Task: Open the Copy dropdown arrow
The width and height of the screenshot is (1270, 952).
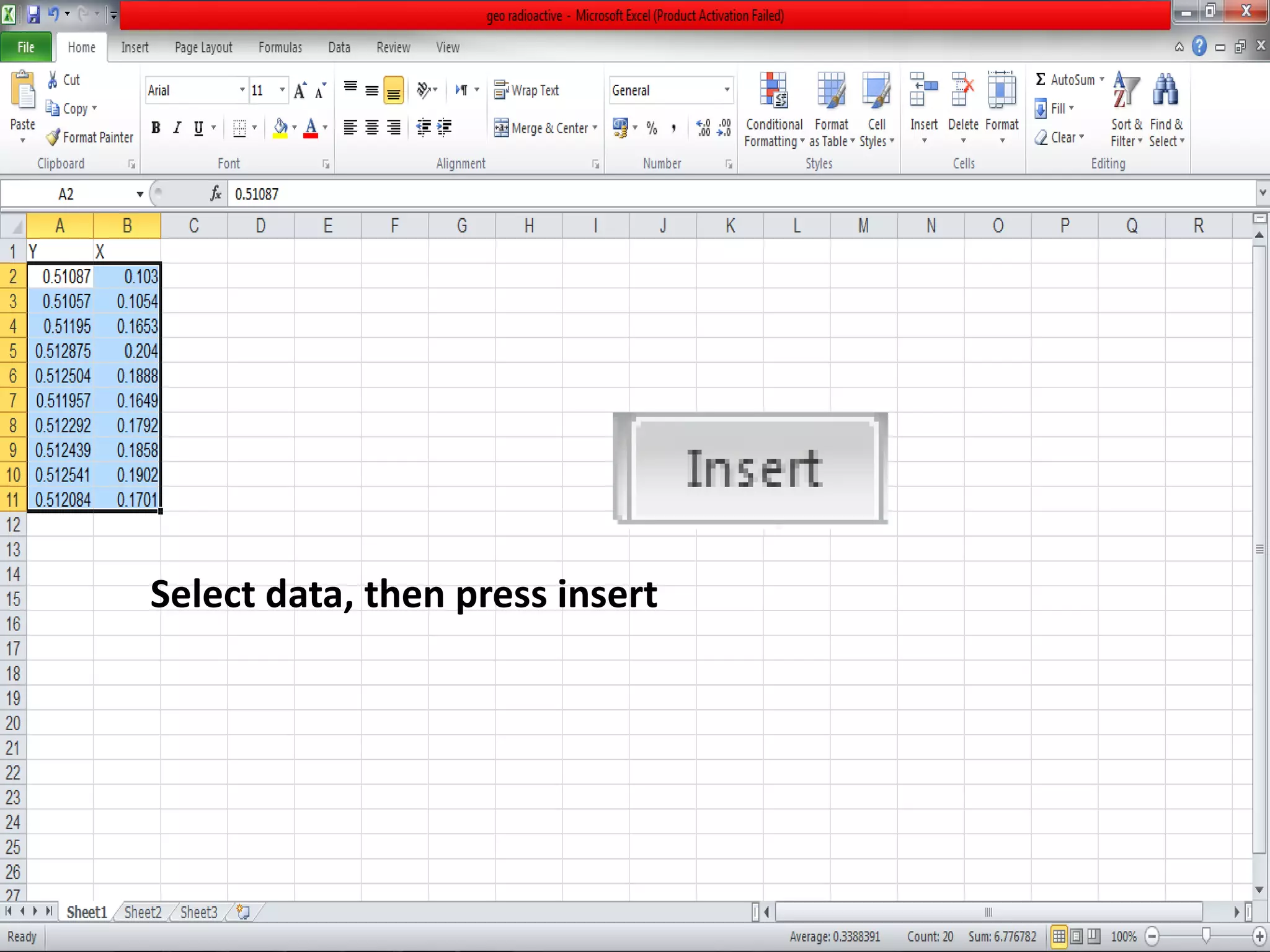Action: 94,108
